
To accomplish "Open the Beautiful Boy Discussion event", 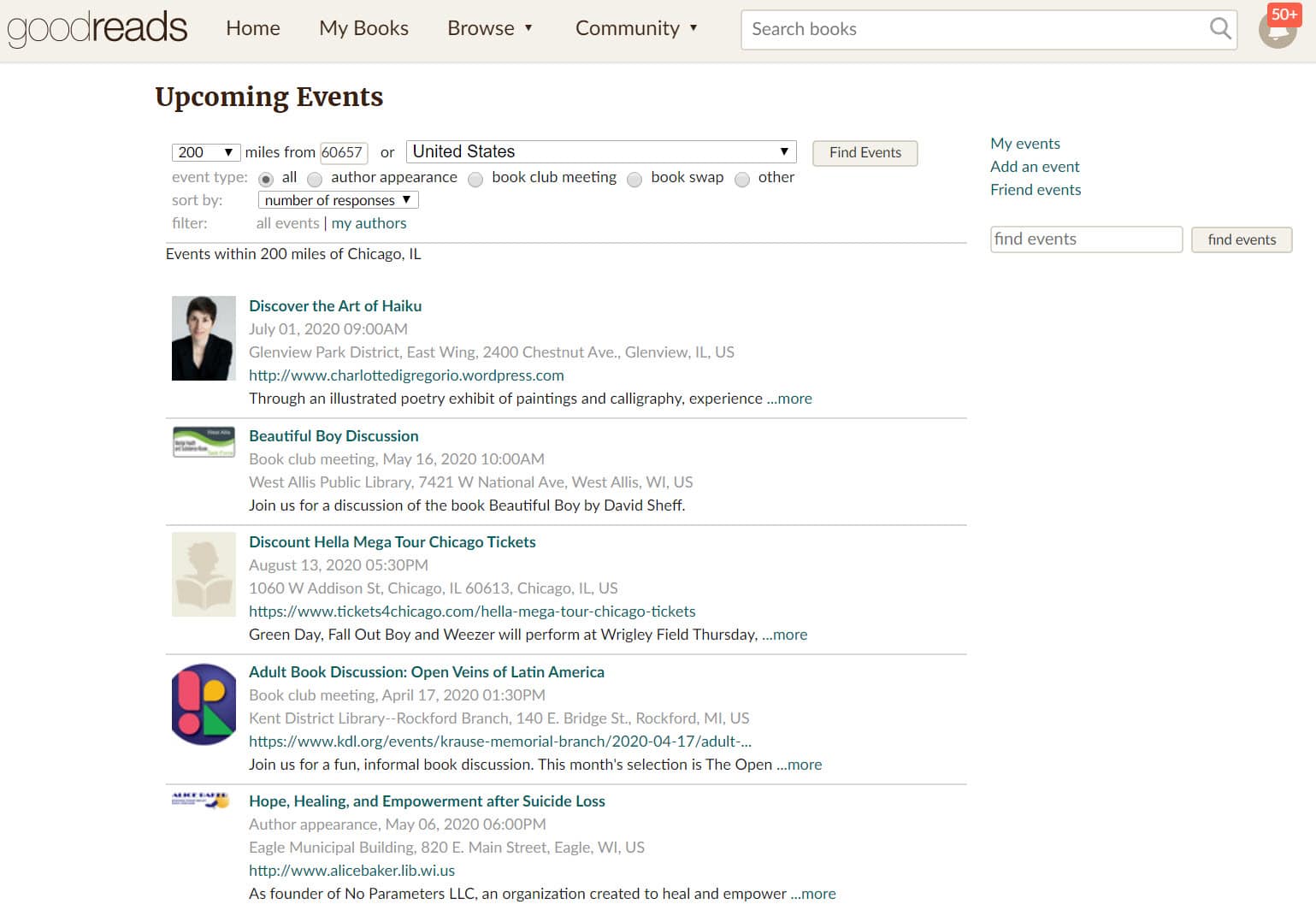I will pyautogui.click(x=333, y=435).
